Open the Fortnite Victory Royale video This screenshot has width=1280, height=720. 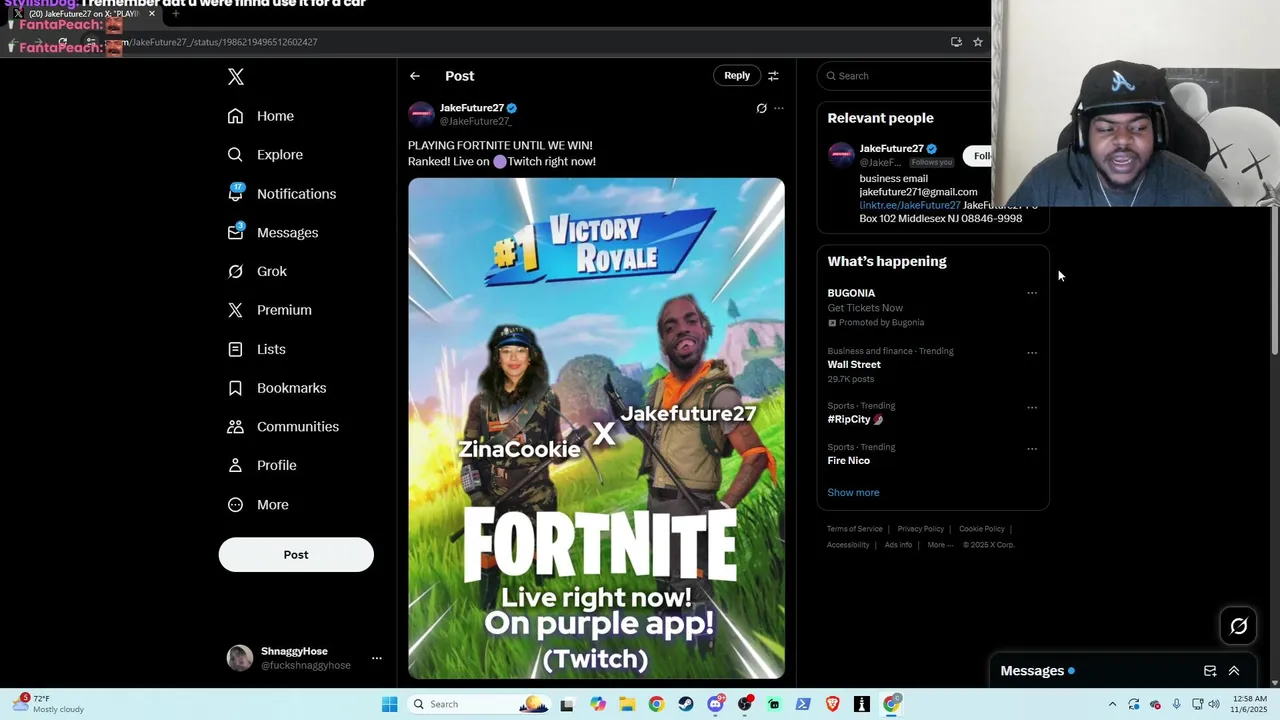point(596,428)
